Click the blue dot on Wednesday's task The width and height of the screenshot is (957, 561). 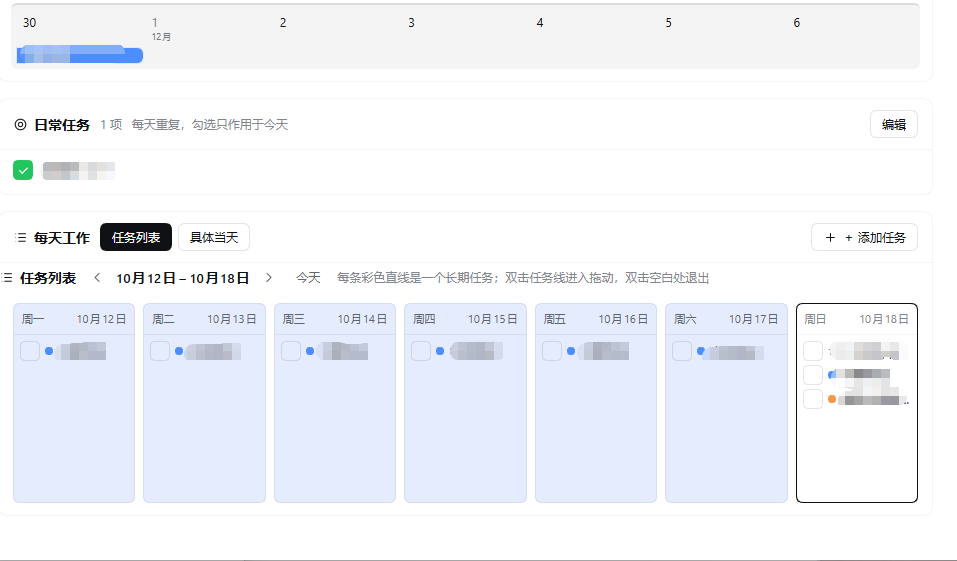310,351
